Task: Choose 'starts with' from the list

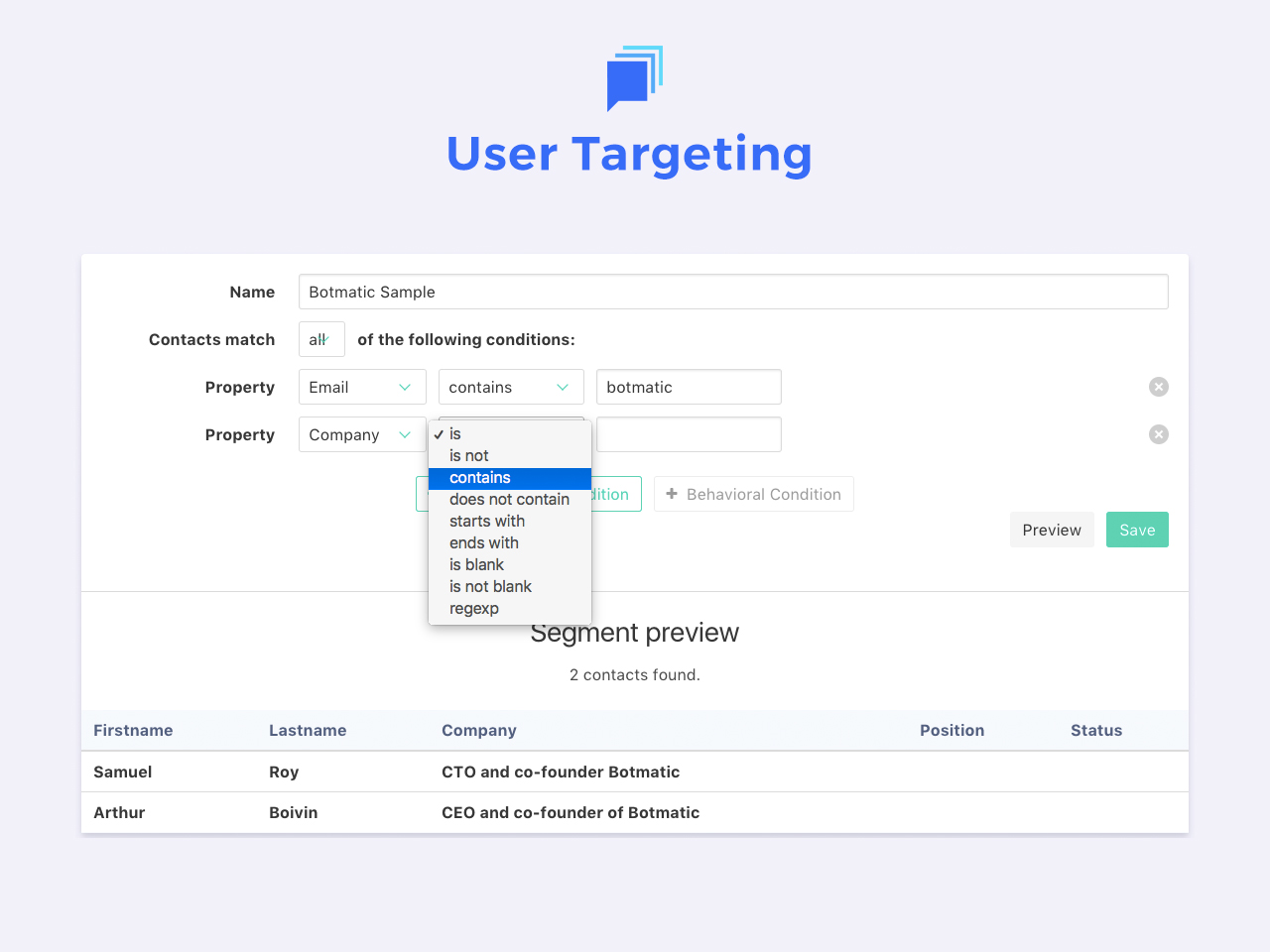Action: (x=510, y=521)
